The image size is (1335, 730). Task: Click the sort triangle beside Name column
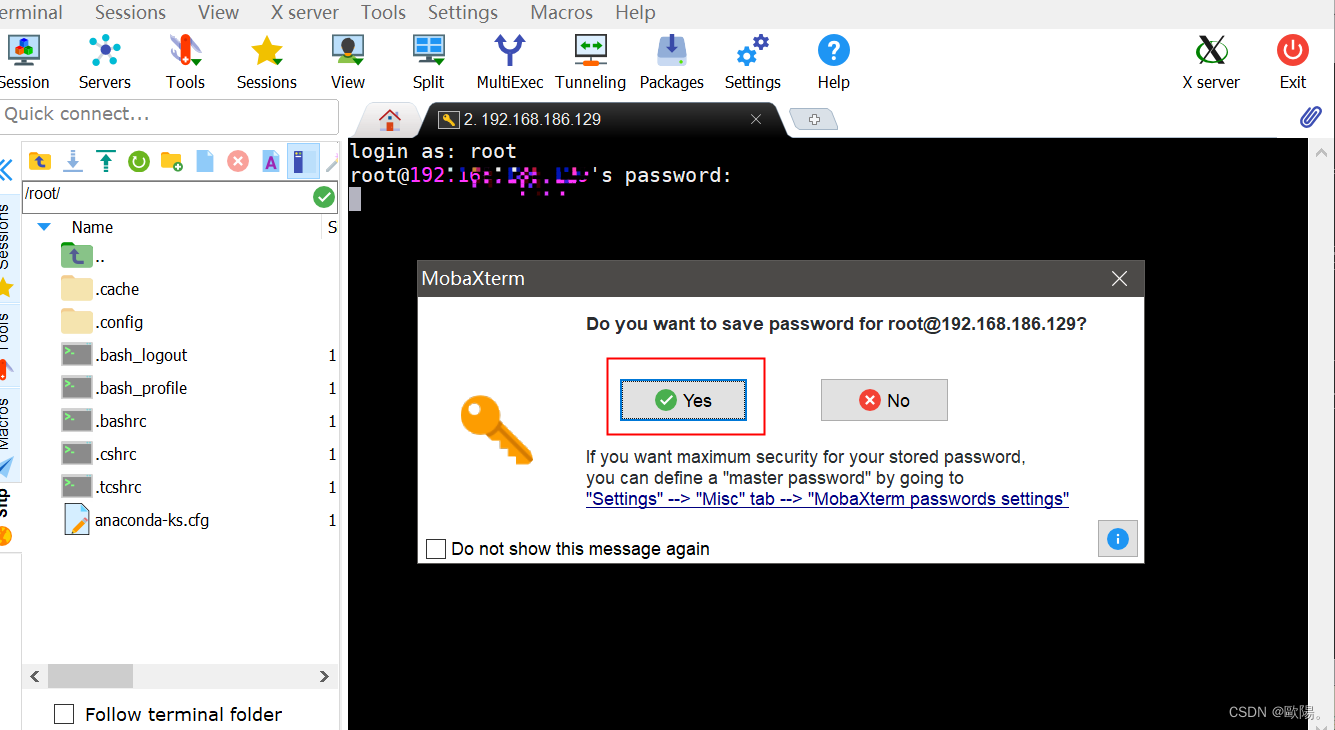click(x=44, y=227)
